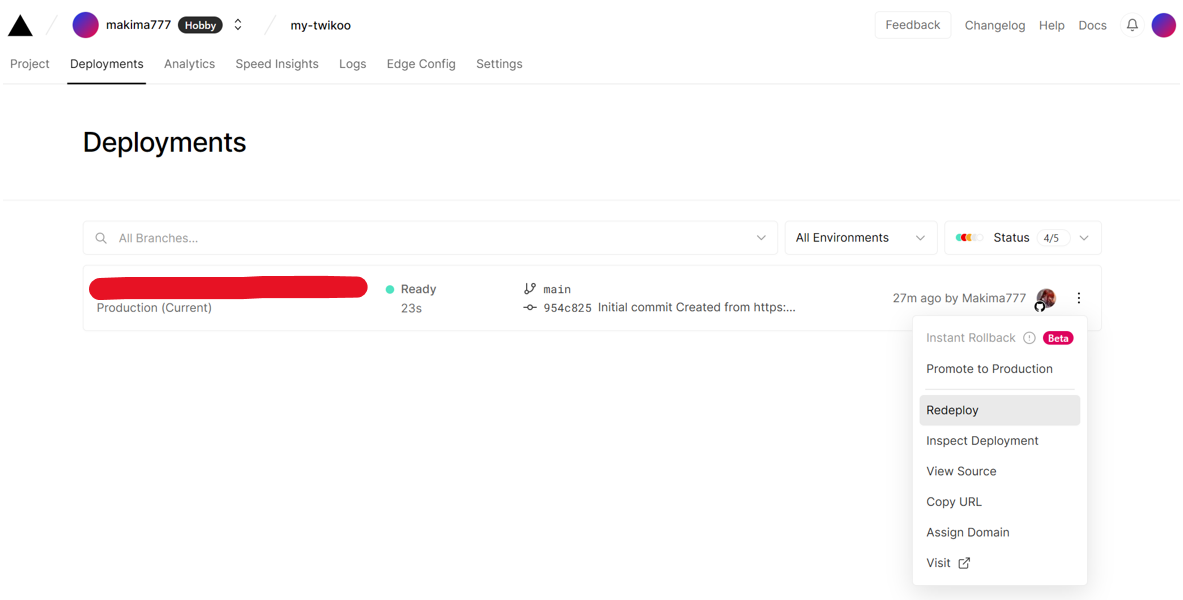Open the Changelog link

(x=994, y=26)
